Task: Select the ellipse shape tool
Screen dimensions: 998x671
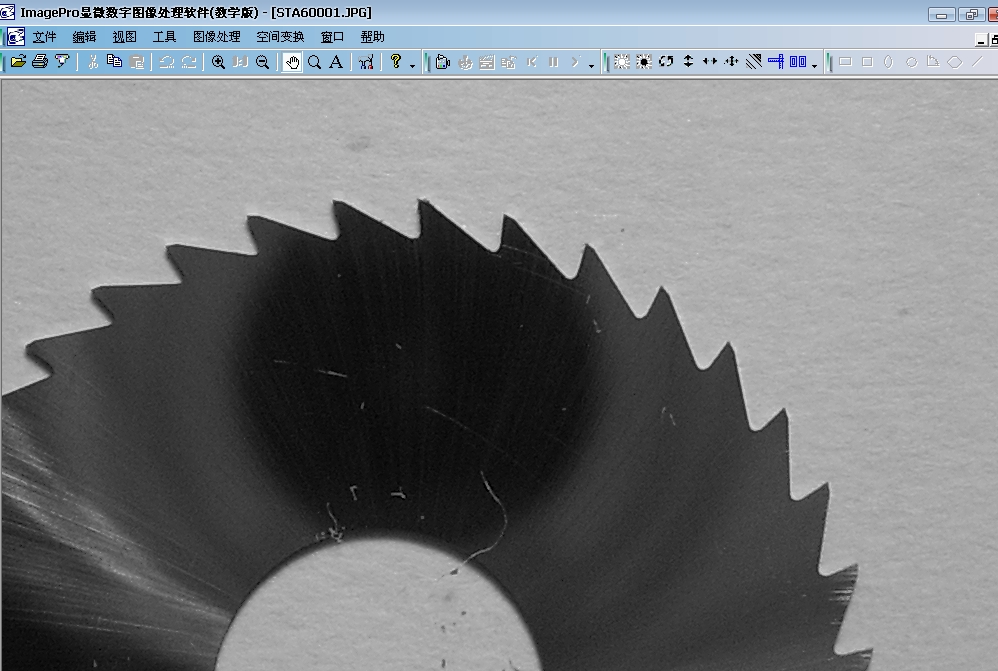Action: [x=889, y=62]
